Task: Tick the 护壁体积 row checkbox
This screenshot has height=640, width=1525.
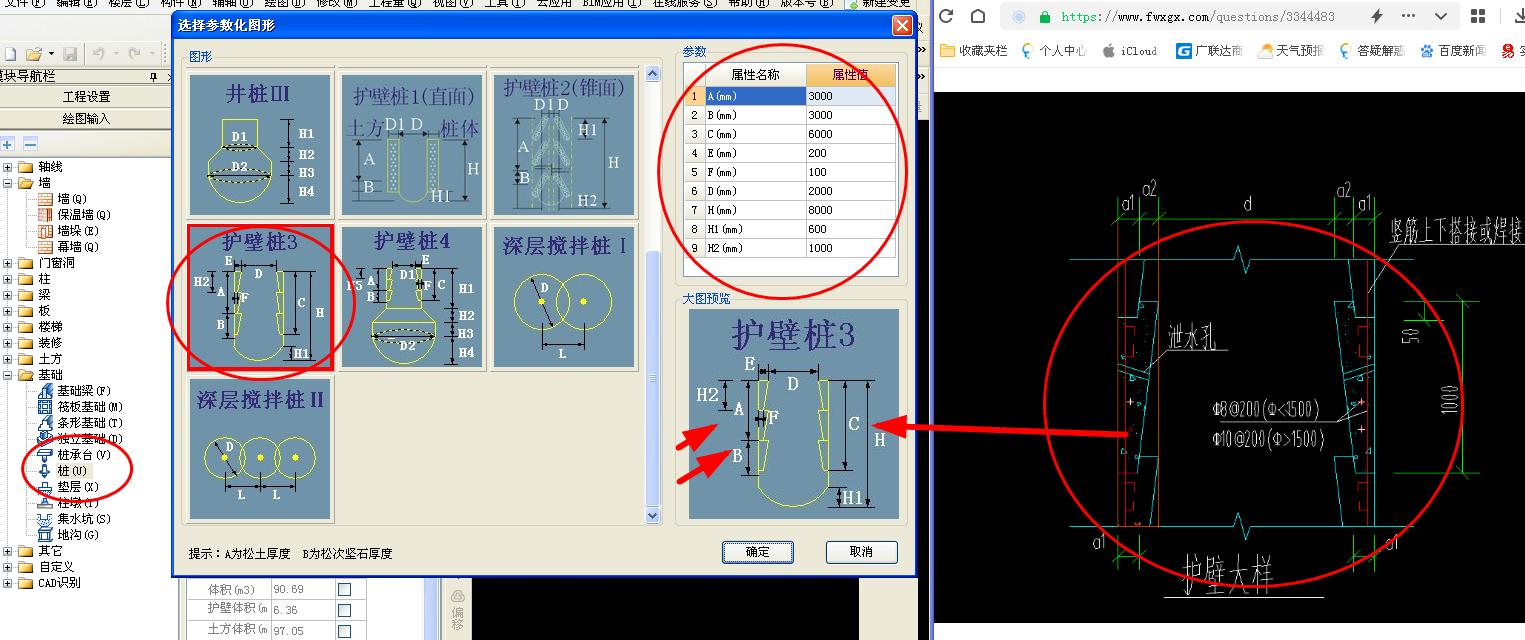Action: 344,609
